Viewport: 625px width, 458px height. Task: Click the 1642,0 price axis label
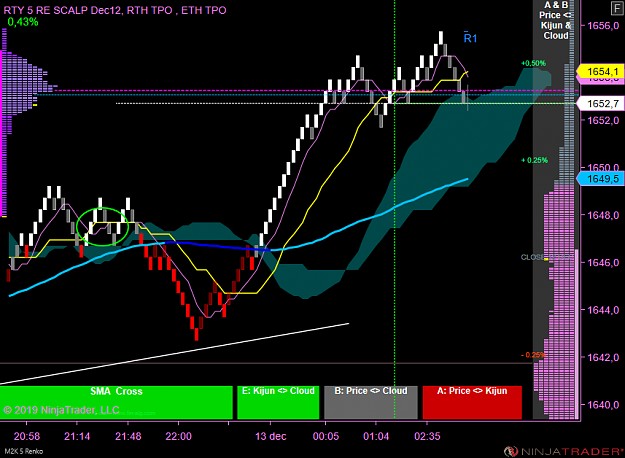(x=603, y=357)
